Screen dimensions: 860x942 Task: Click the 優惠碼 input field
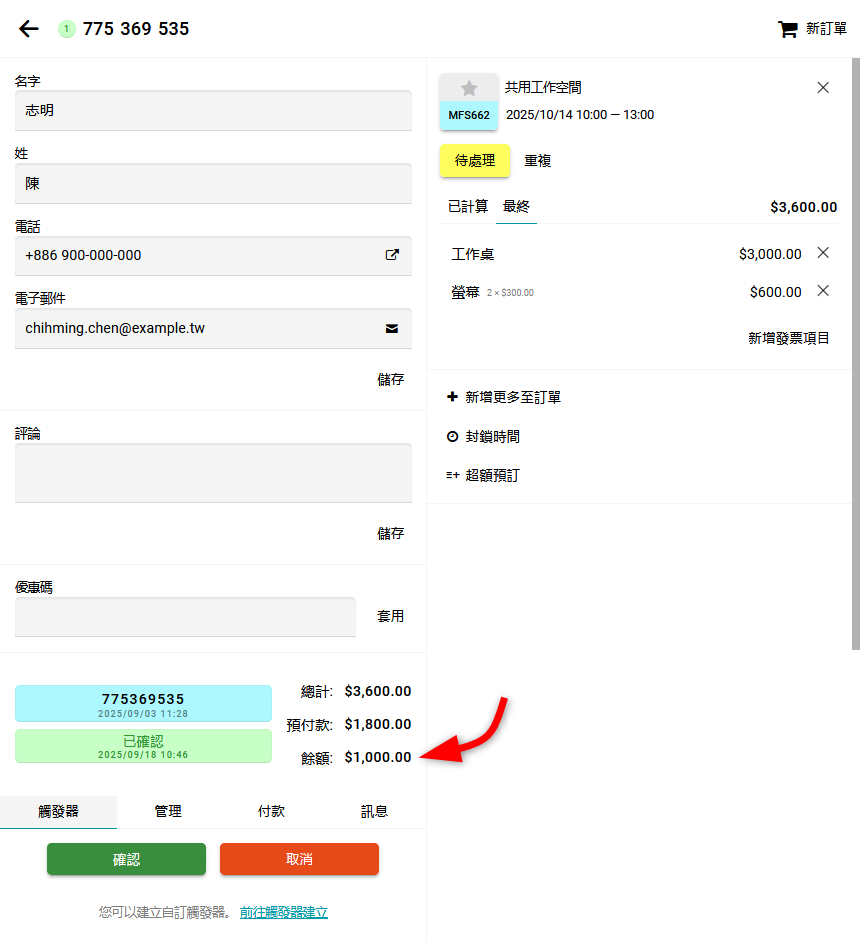click(185, 617)
